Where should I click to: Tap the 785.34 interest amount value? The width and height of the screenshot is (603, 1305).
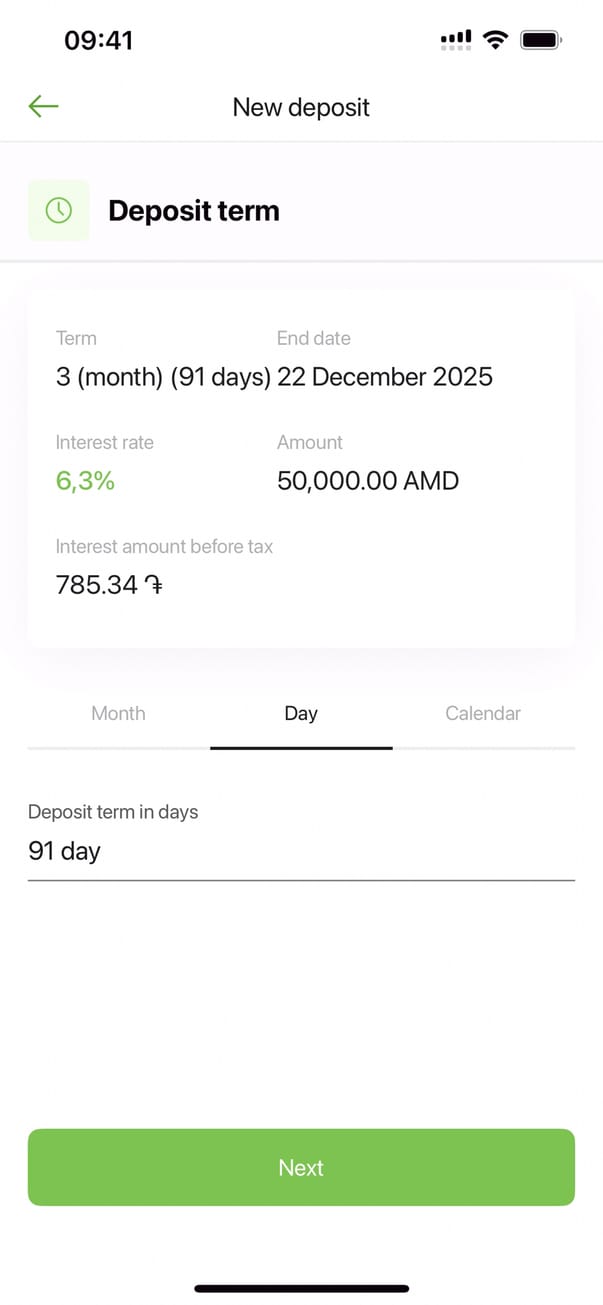point(97,585)
